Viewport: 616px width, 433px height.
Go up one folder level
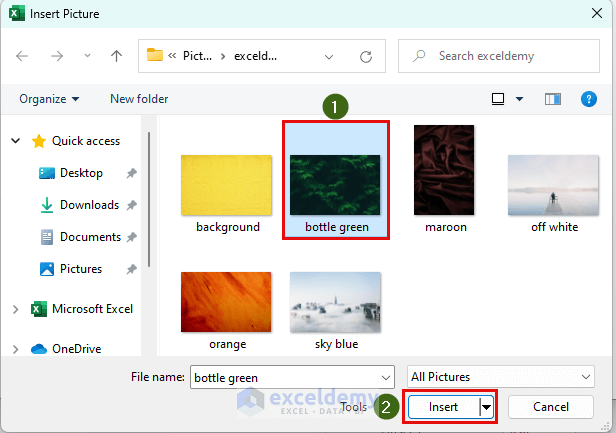click(116, 56)
